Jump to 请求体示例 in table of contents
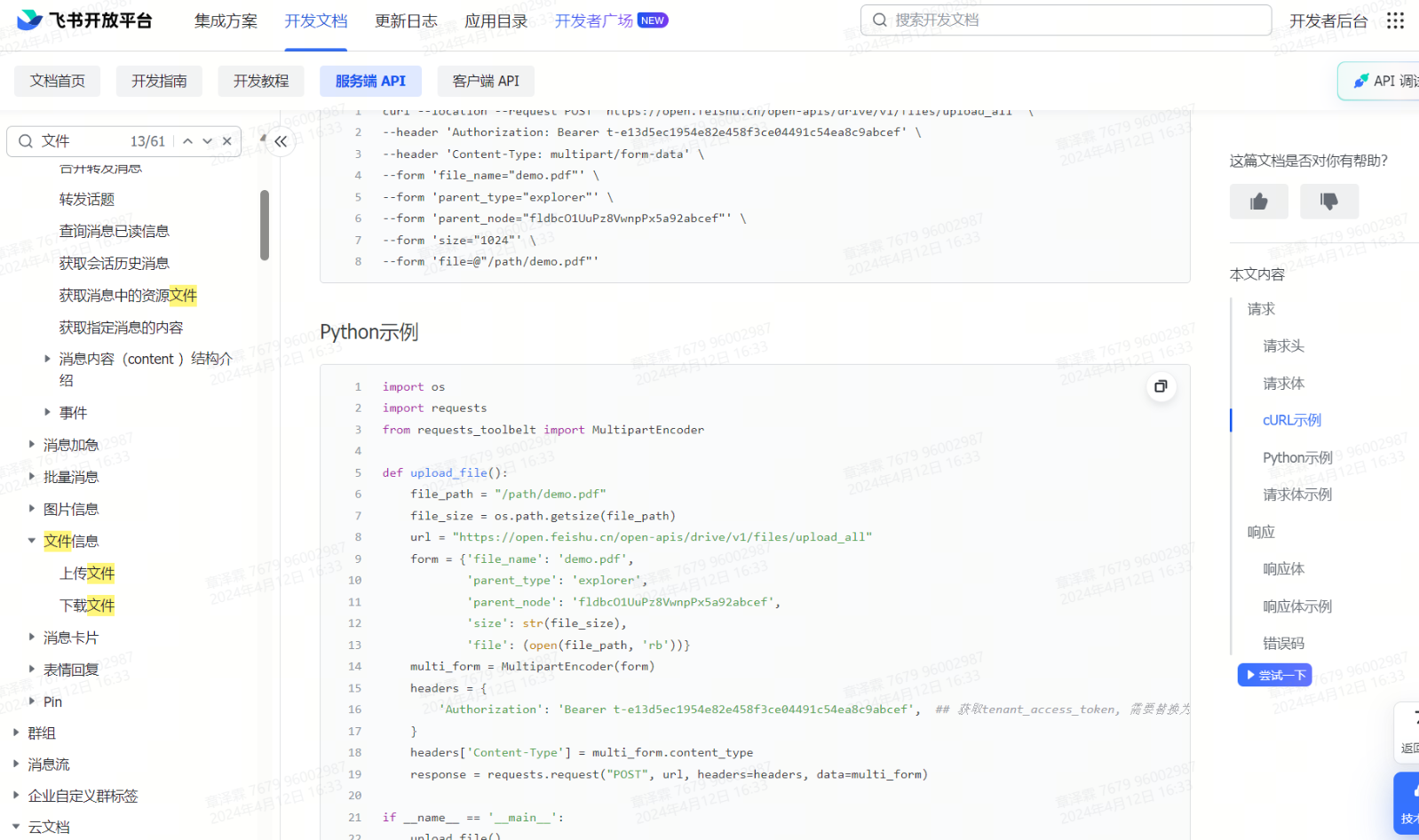 1297,495
